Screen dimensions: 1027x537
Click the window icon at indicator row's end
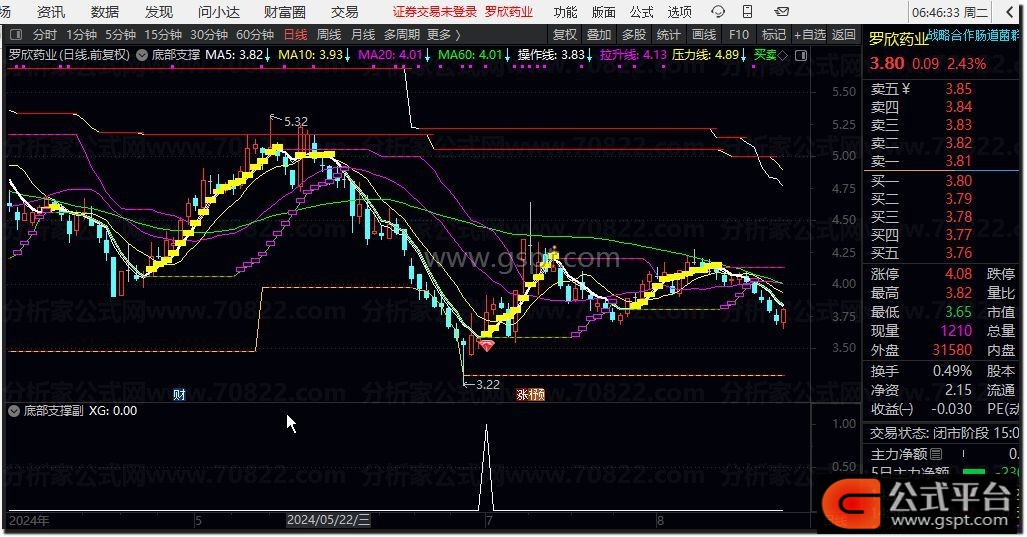click(x=800, y=56)
